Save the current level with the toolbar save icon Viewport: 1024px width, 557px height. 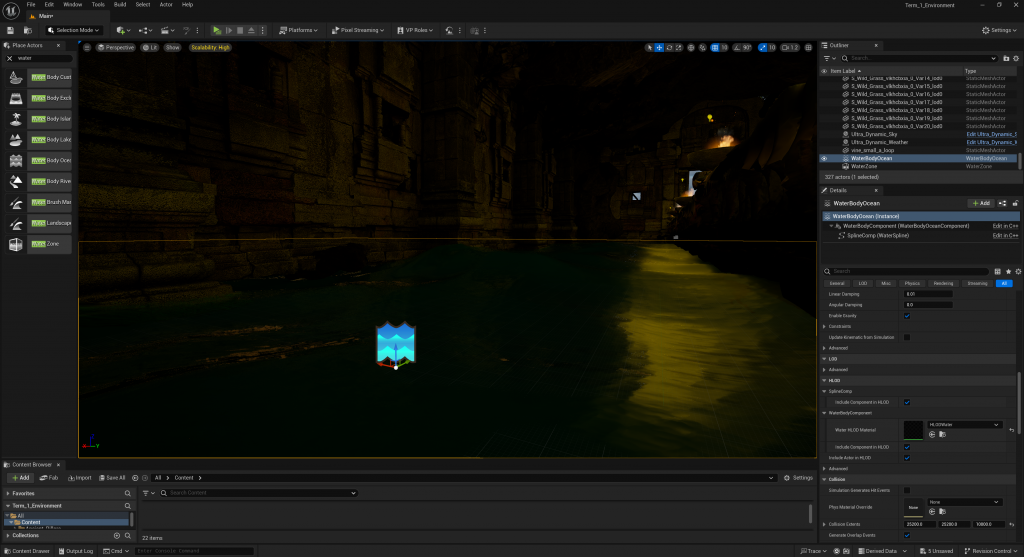[x=10, y=30]
